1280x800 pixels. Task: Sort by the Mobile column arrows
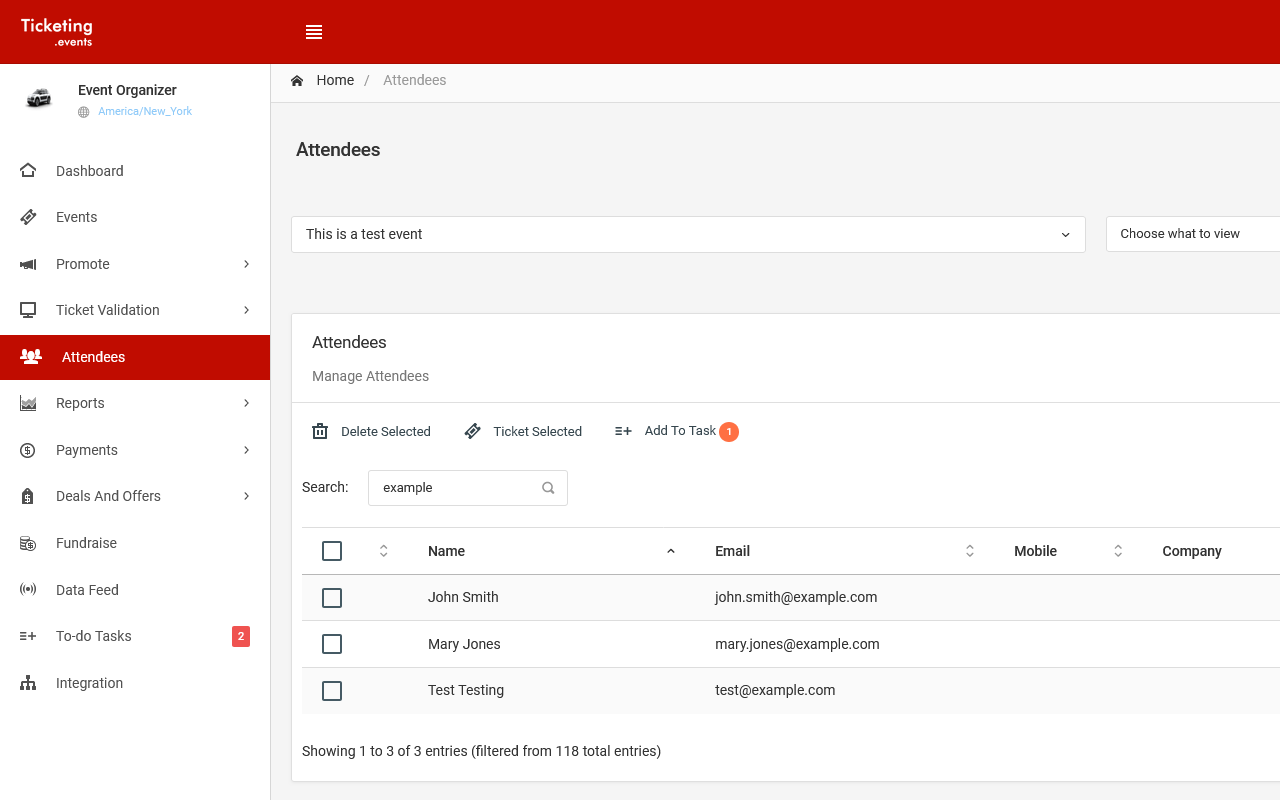coord(1118,551)
